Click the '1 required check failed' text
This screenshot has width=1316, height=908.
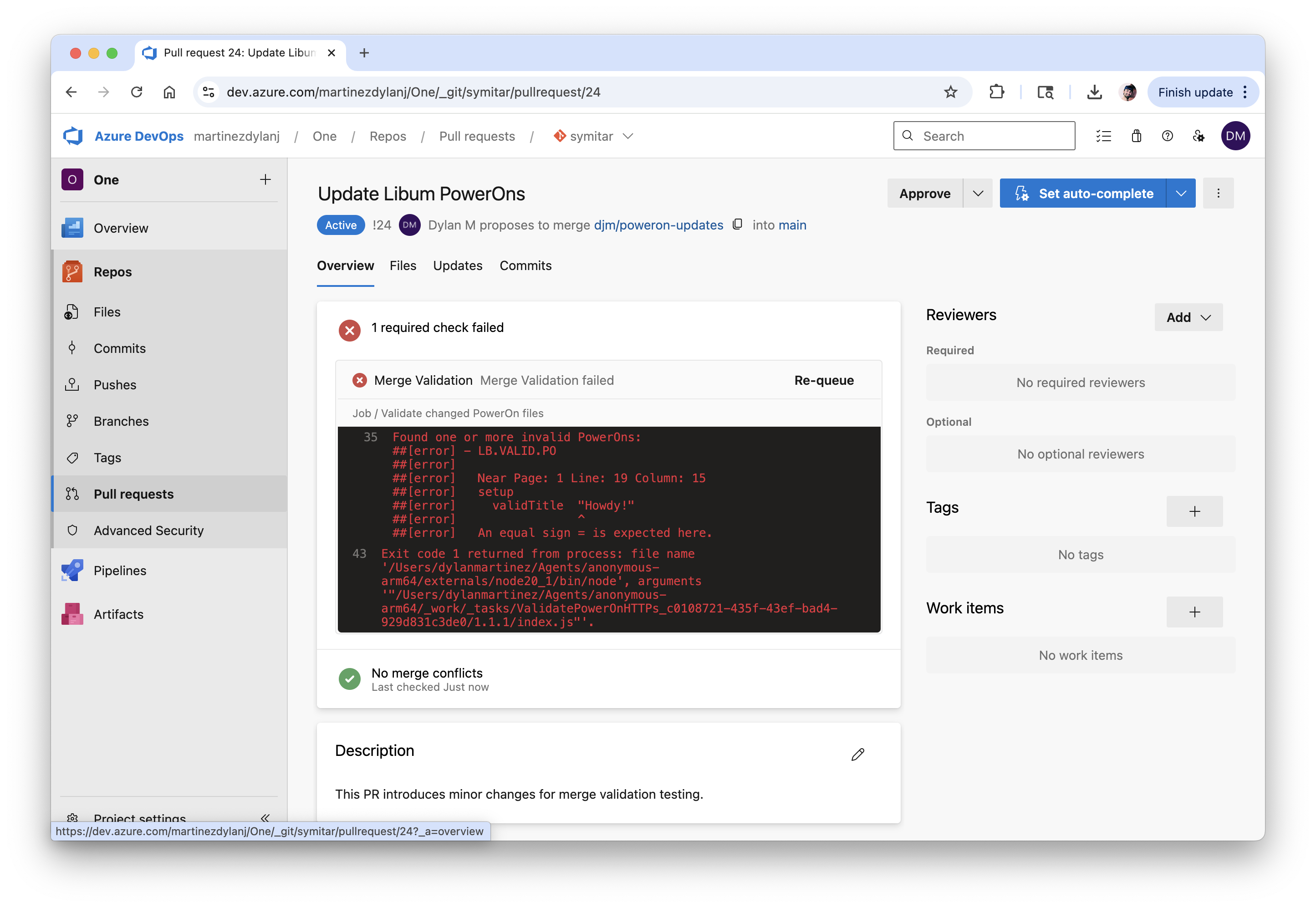437,328
